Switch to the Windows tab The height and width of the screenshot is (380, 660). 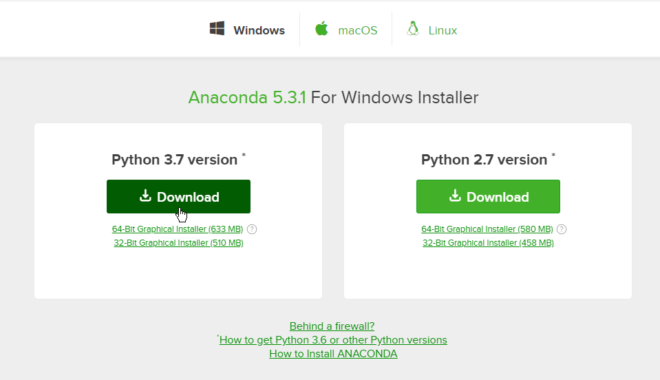(248, 29)
